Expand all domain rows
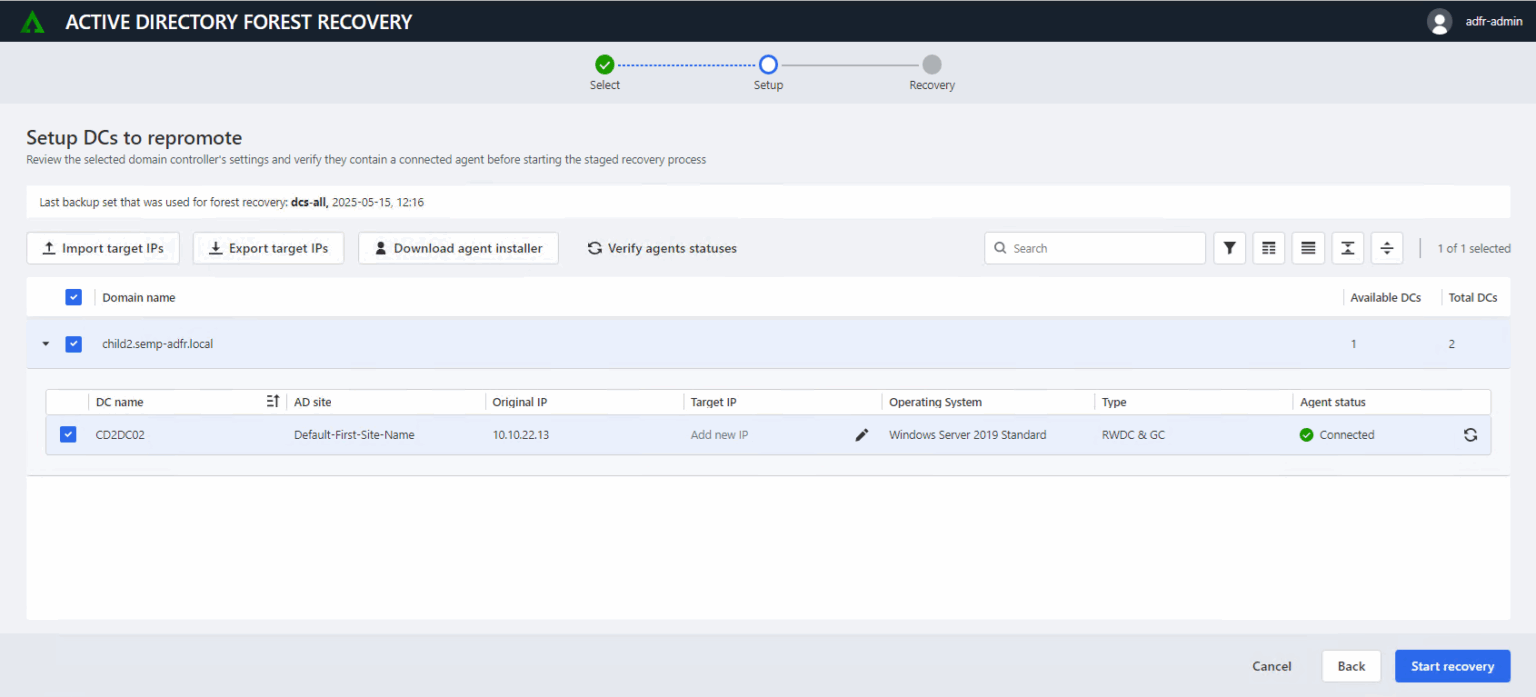 coord(1386,247)
